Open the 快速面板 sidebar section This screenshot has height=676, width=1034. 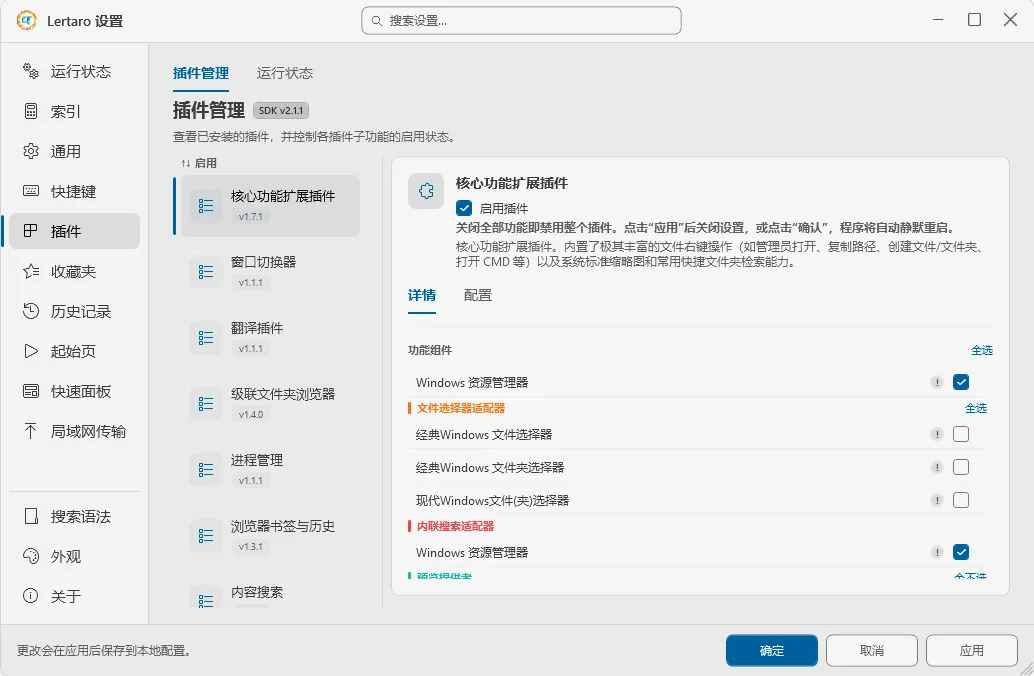click(x=75, y=391)
